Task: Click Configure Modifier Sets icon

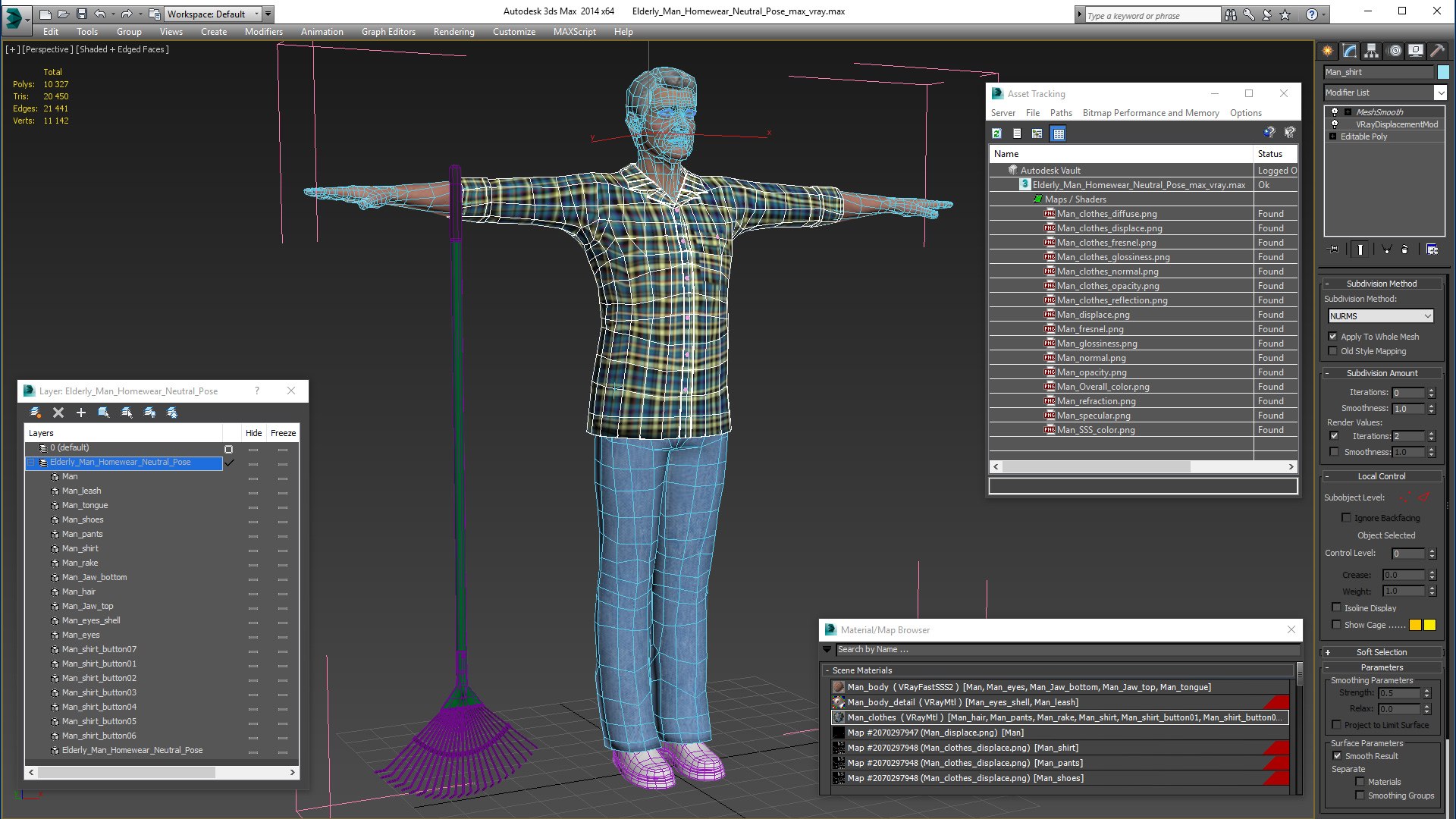Action: 1432,249
